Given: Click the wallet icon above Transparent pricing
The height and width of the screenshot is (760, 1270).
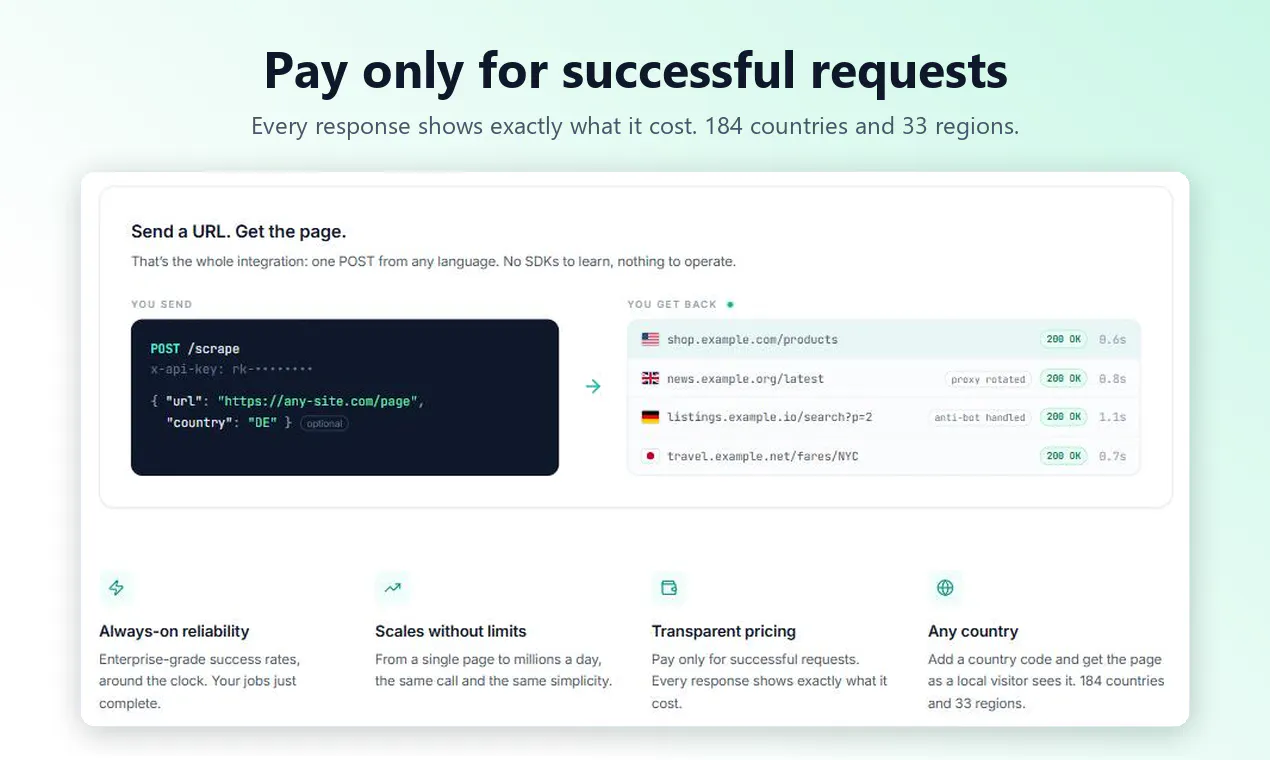Looking at the screenshot, I should tap(669, 588).
